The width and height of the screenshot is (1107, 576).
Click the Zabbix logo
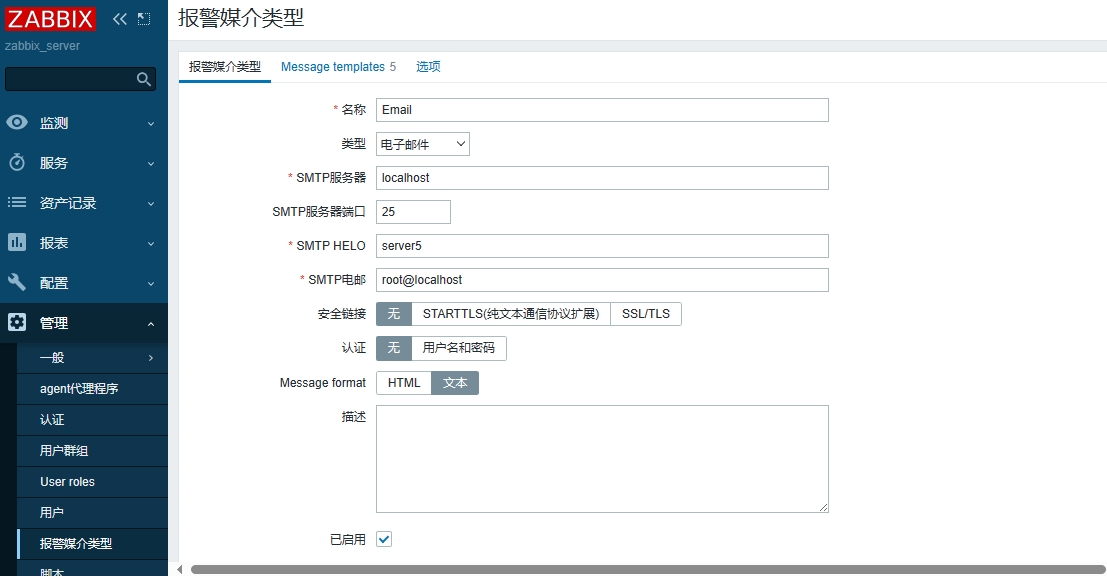50,19
